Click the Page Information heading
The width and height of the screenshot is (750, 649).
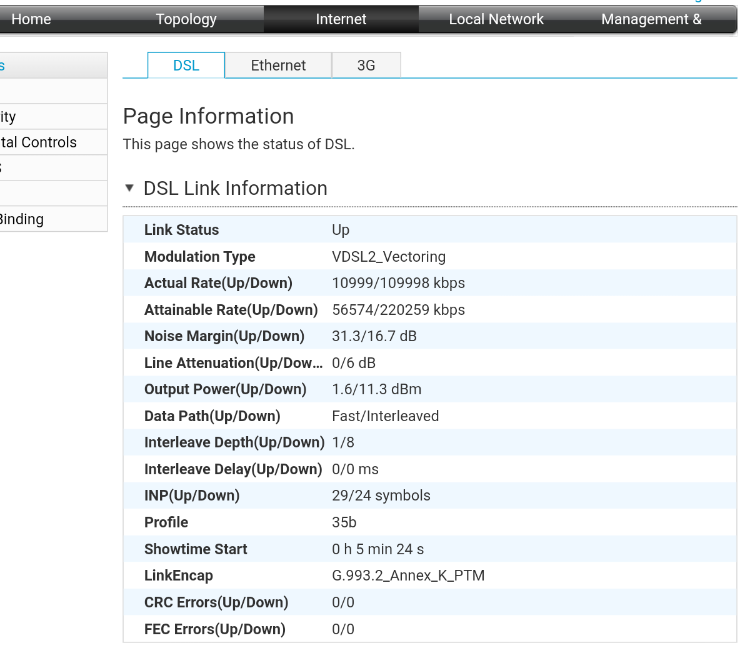point(209,116)
